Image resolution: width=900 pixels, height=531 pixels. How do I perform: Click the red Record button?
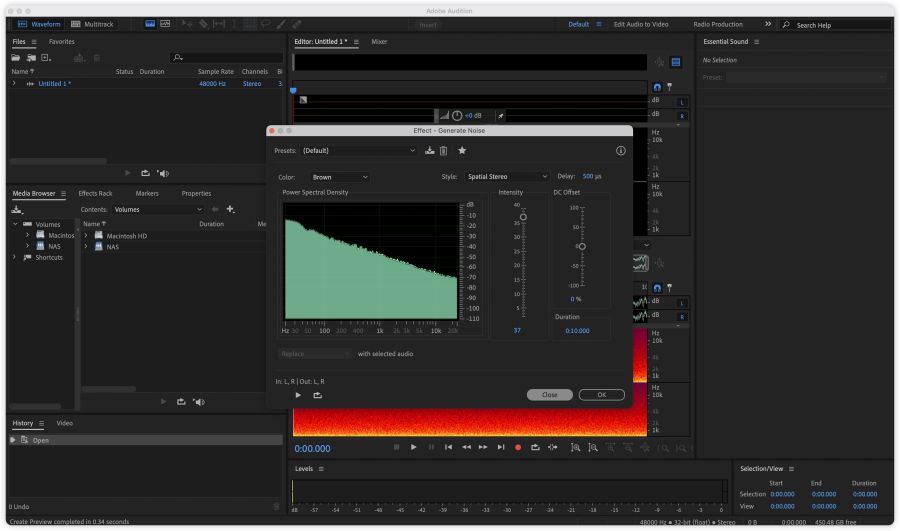[518, 447]
